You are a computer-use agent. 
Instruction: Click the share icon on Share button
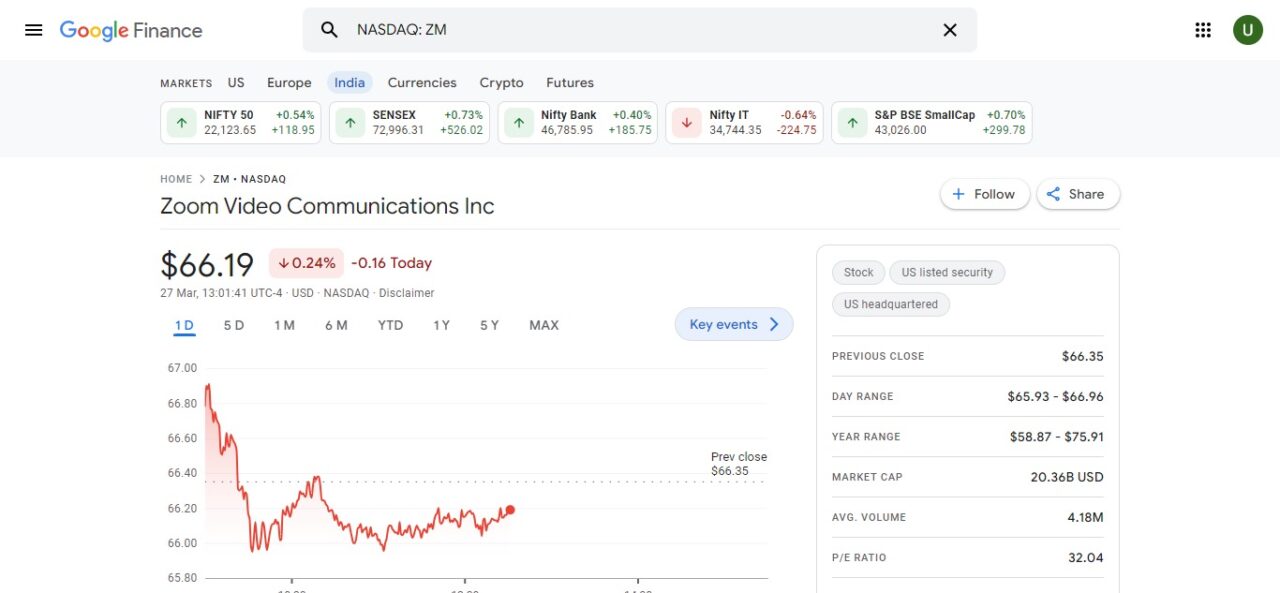pyautogui.click(x=1053, y=194)
